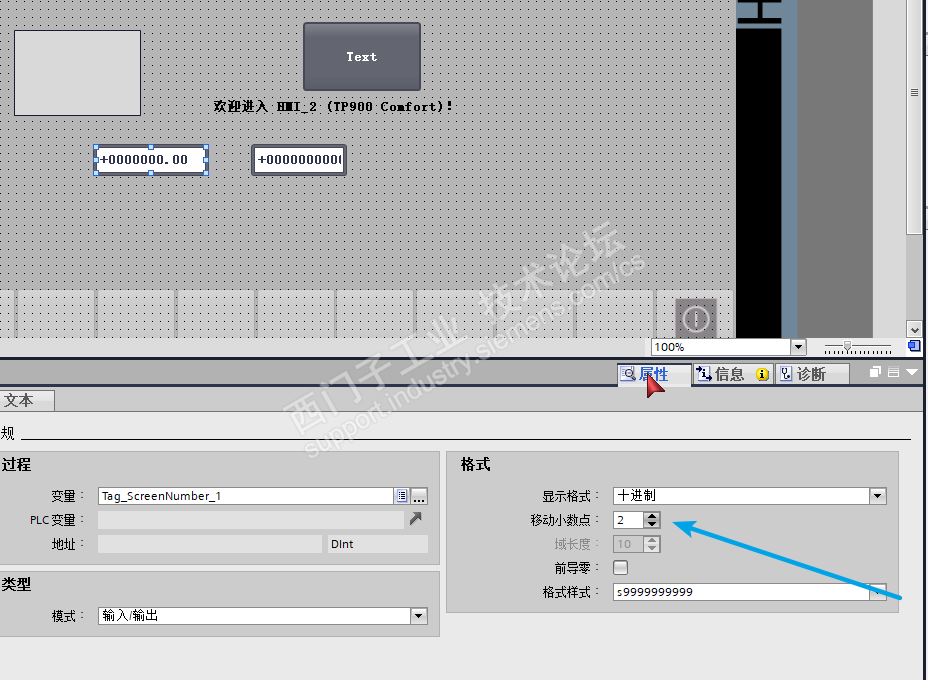
Task: Click the 格式样式 s9999999999 field
Action: (741, 592)
